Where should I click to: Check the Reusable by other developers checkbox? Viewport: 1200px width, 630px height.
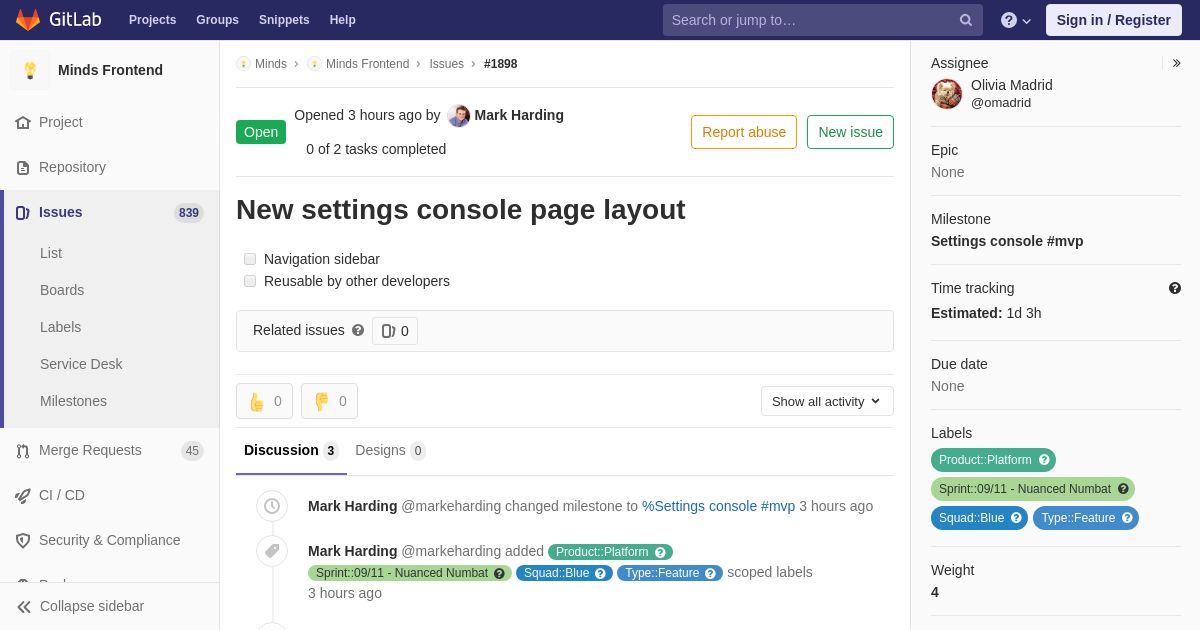[250, 281]
